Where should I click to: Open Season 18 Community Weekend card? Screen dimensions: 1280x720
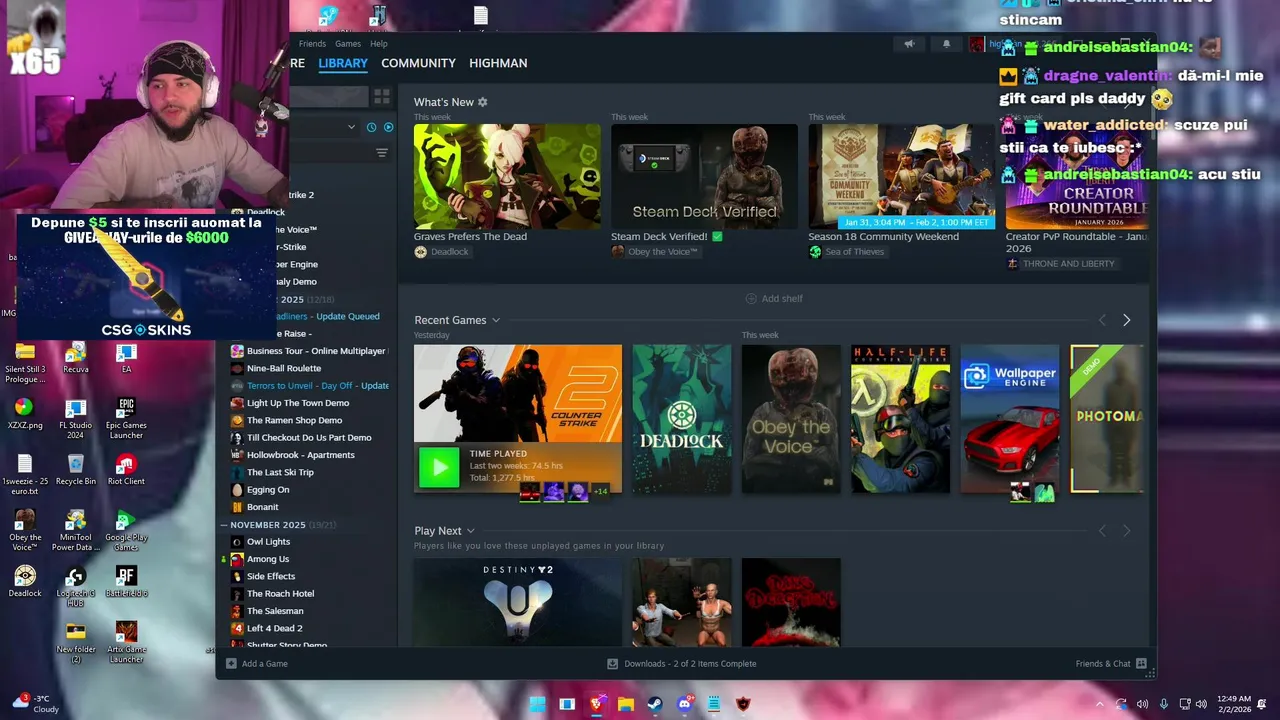[x=901, y=176]
